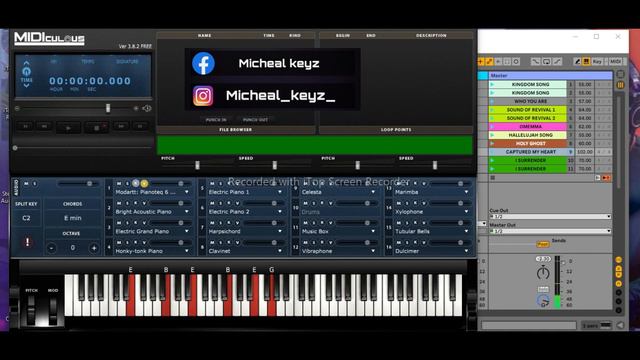The width and height of the screenshot is (640, 360).
Task: Click the time mode down arrow
Action: coord(26,86)
